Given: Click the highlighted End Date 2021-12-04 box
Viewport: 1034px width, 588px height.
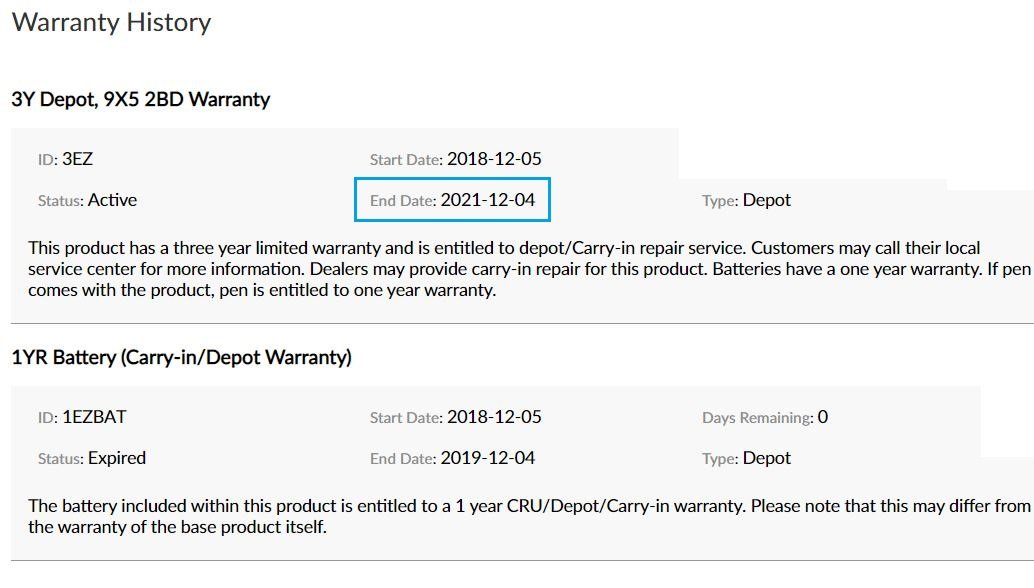Looking at the screenshot, I should pos(452,200).
